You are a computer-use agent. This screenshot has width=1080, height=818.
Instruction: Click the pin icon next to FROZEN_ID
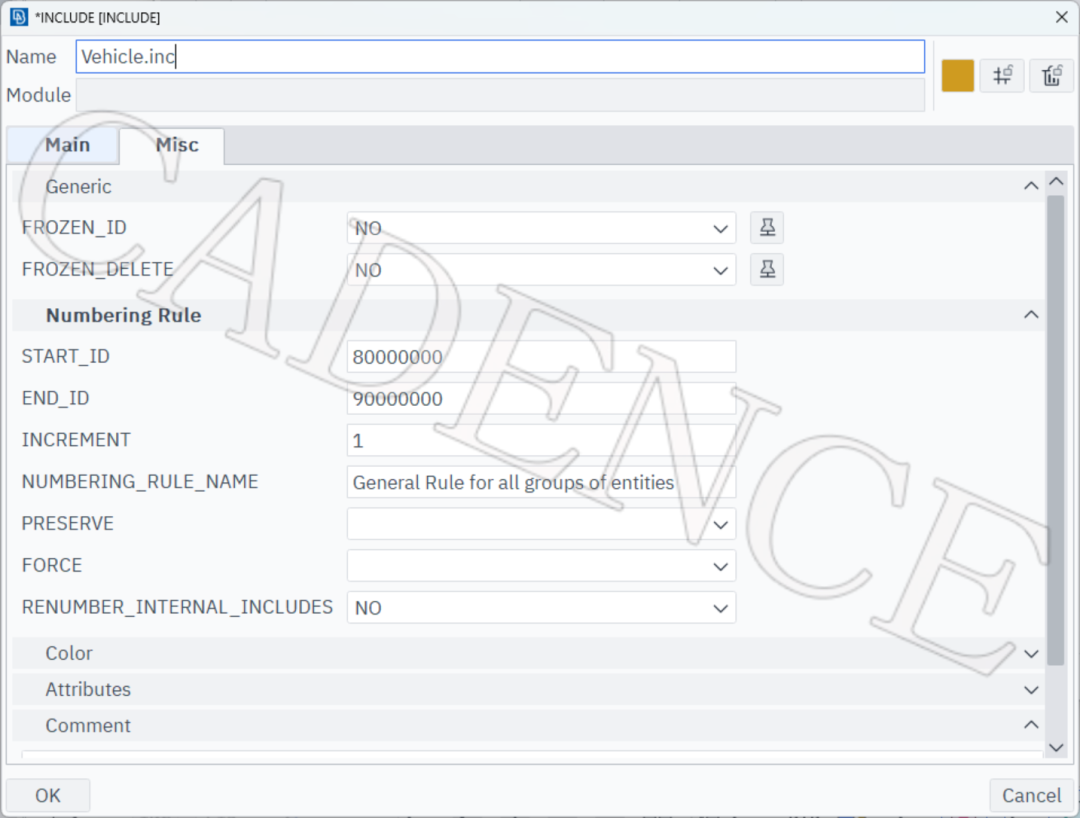[767, 228]
